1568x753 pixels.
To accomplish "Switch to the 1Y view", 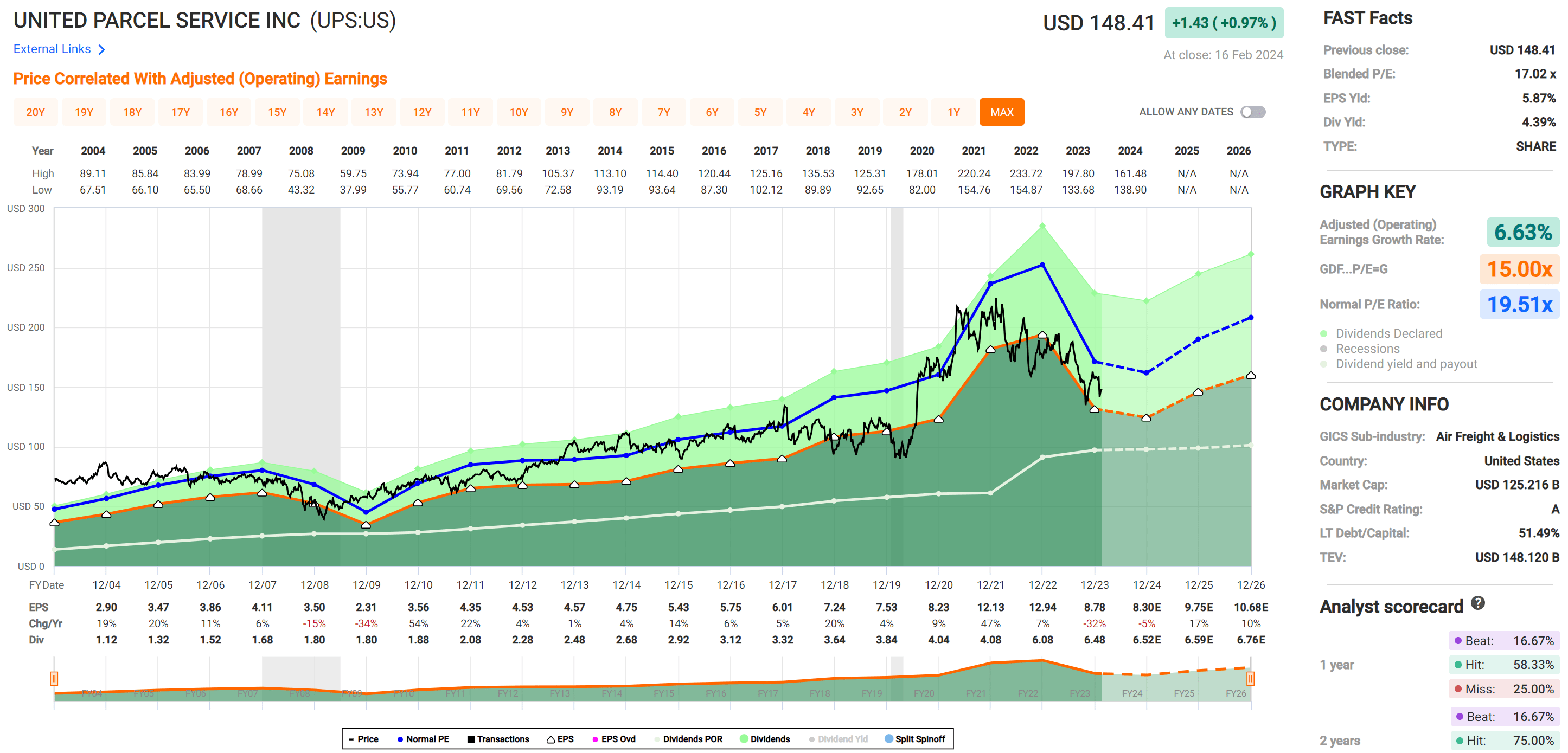I will (953, 112).
